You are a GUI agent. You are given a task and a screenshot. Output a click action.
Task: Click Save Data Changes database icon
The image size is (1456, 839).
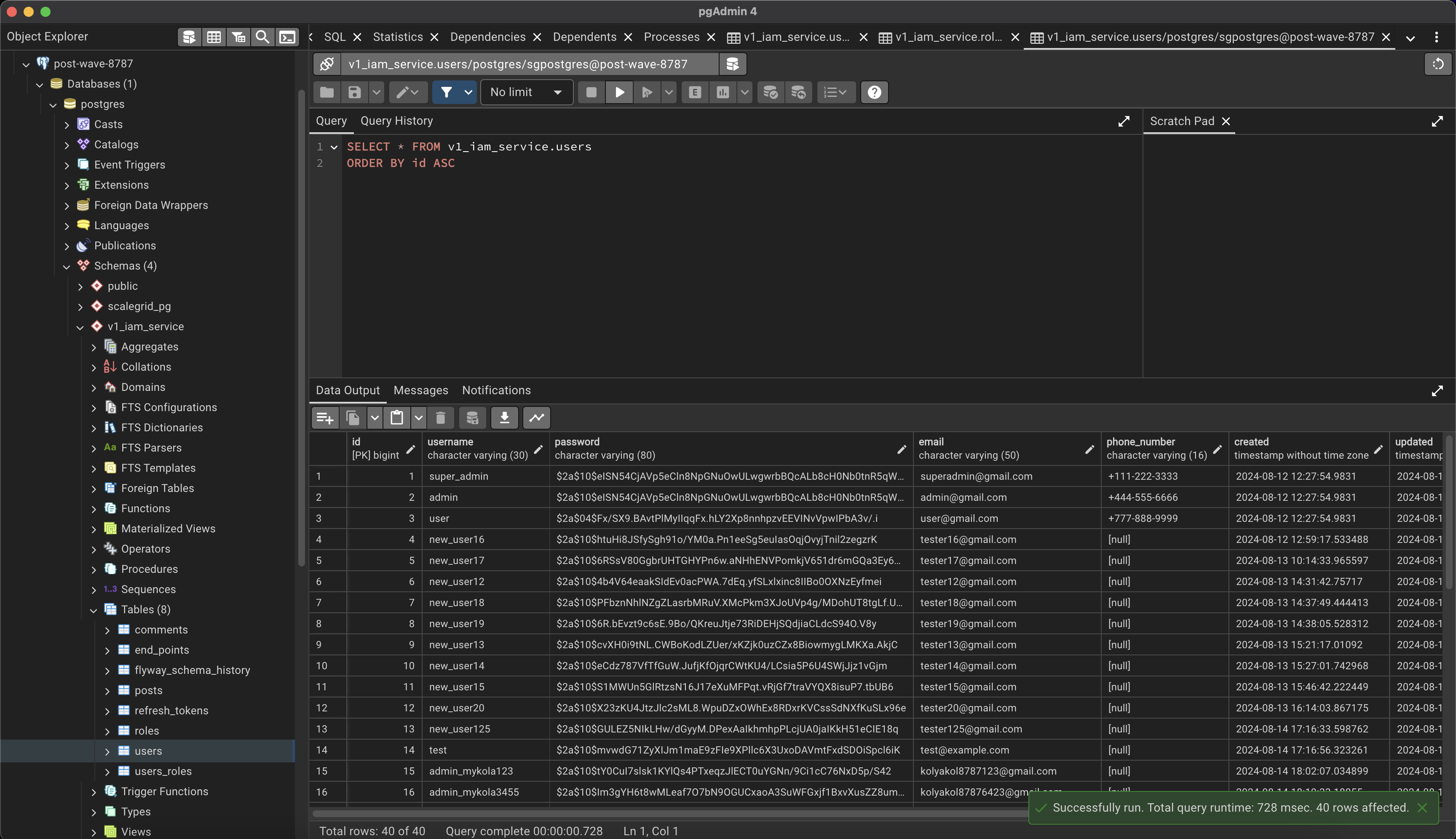point(472,418)
